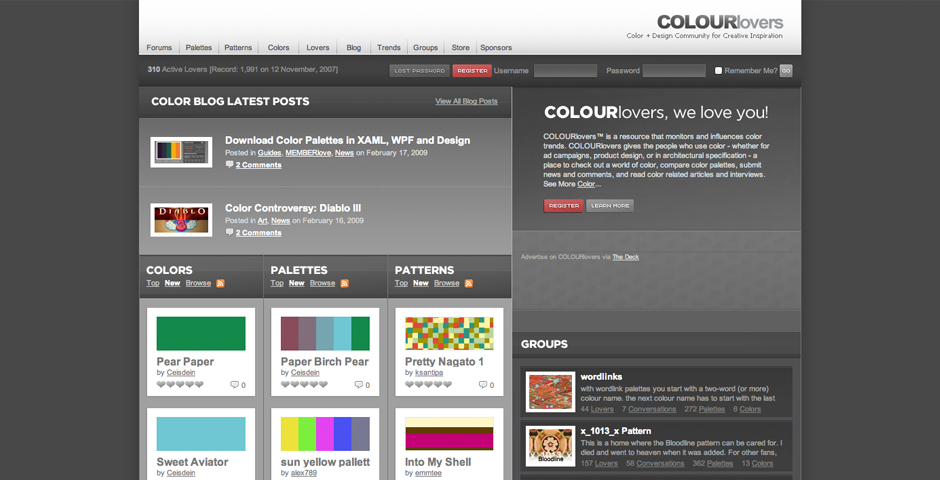Go to the Store navigation tab

(460, 47)
